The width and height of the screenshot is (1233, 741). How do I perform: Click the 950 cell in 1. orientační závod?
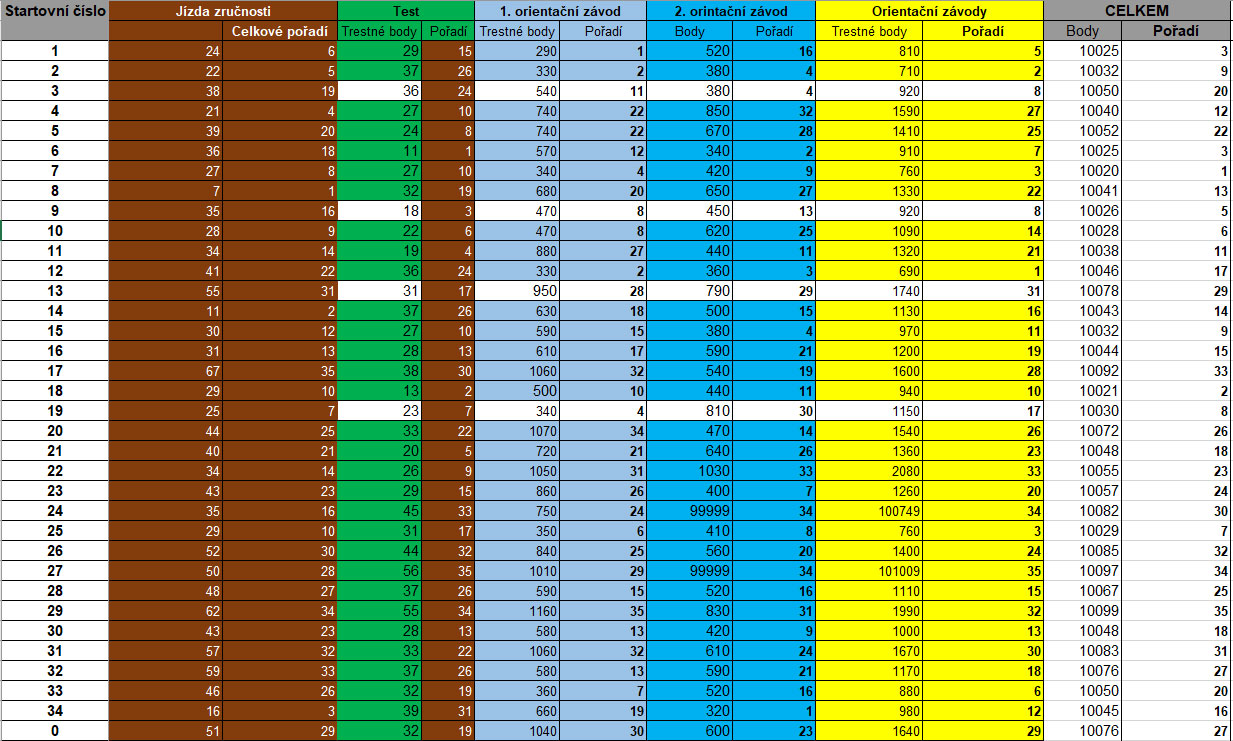tap(516, 290)
